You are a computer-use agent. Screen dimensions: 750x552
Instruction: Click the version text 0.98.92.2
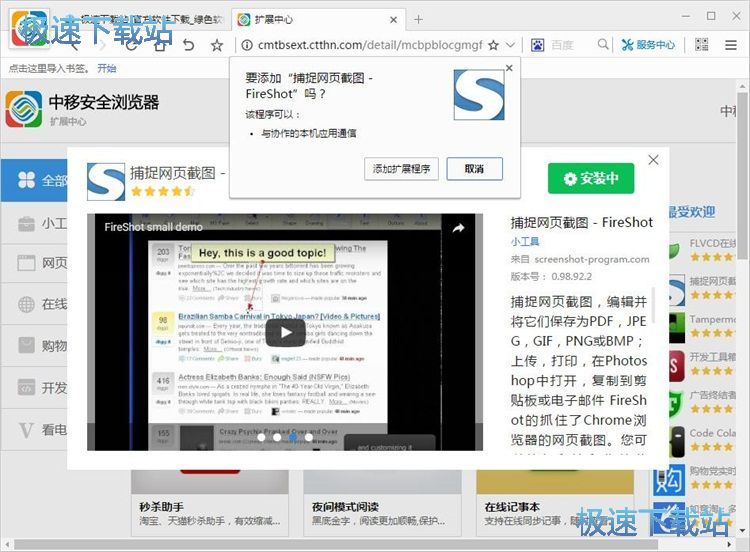[x=571, y=276]
